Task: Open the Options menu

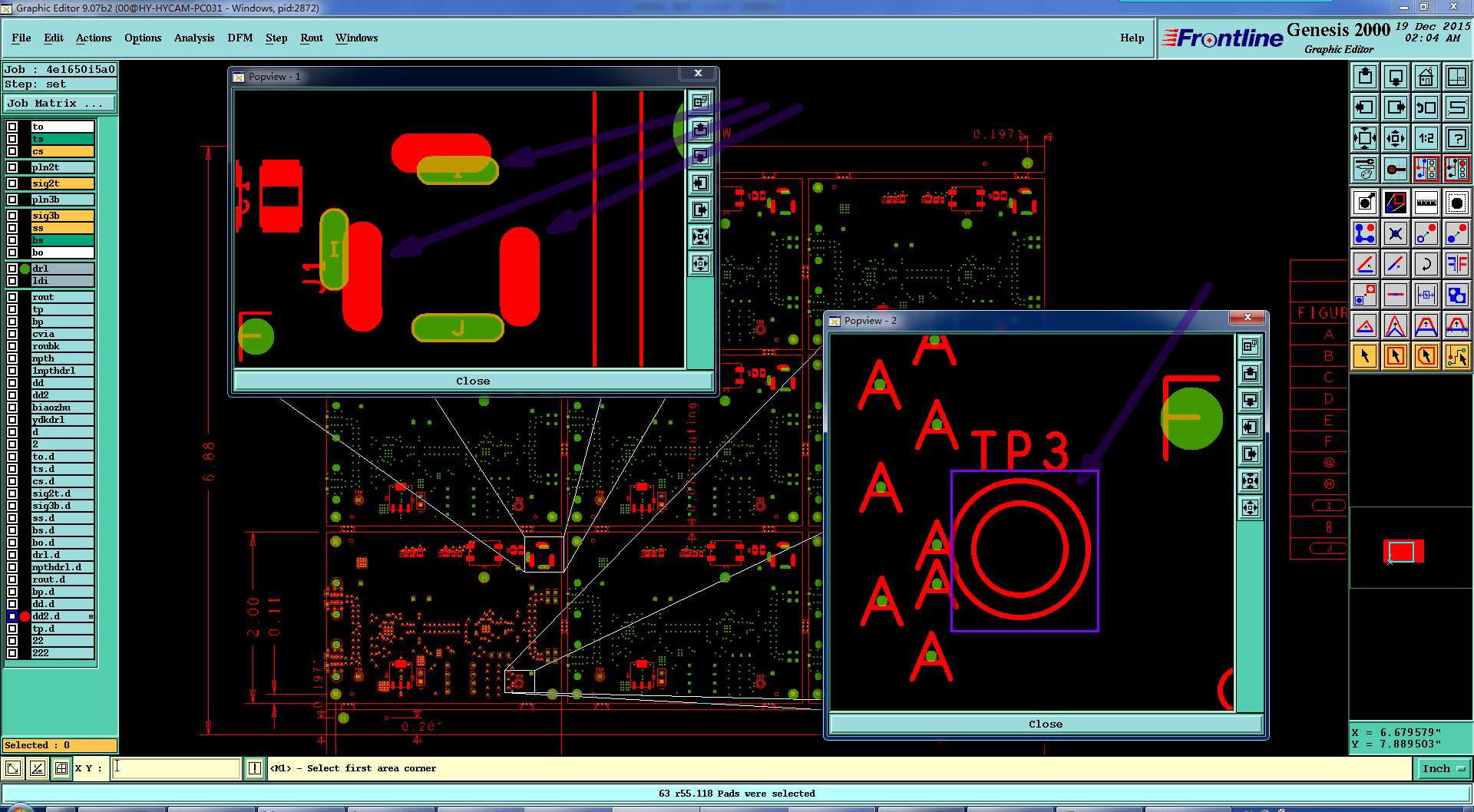Action: coord(143,38)
